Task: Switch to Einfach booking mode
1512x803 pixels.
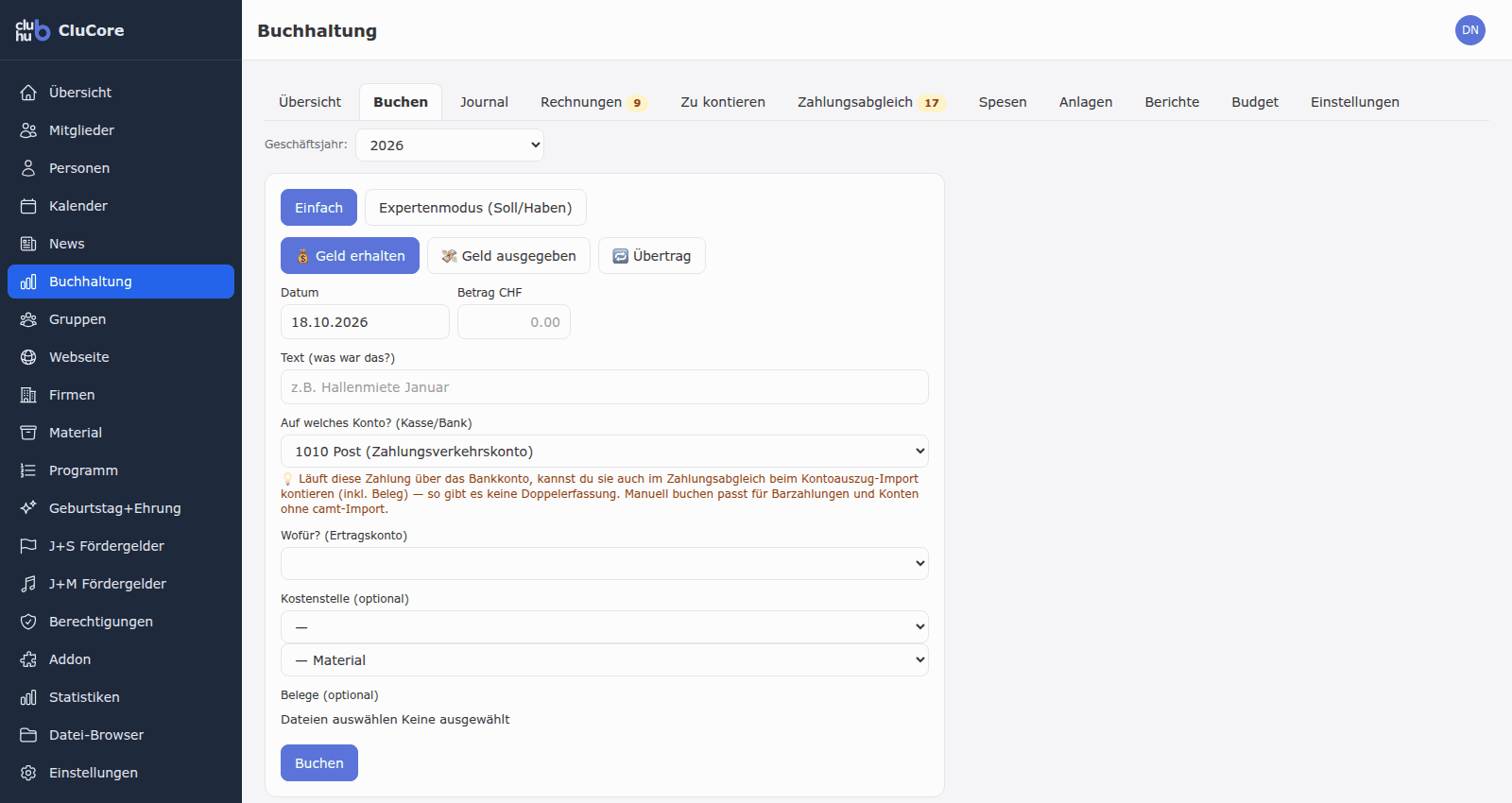Action: pyautogui.click(x=318, y=208)
